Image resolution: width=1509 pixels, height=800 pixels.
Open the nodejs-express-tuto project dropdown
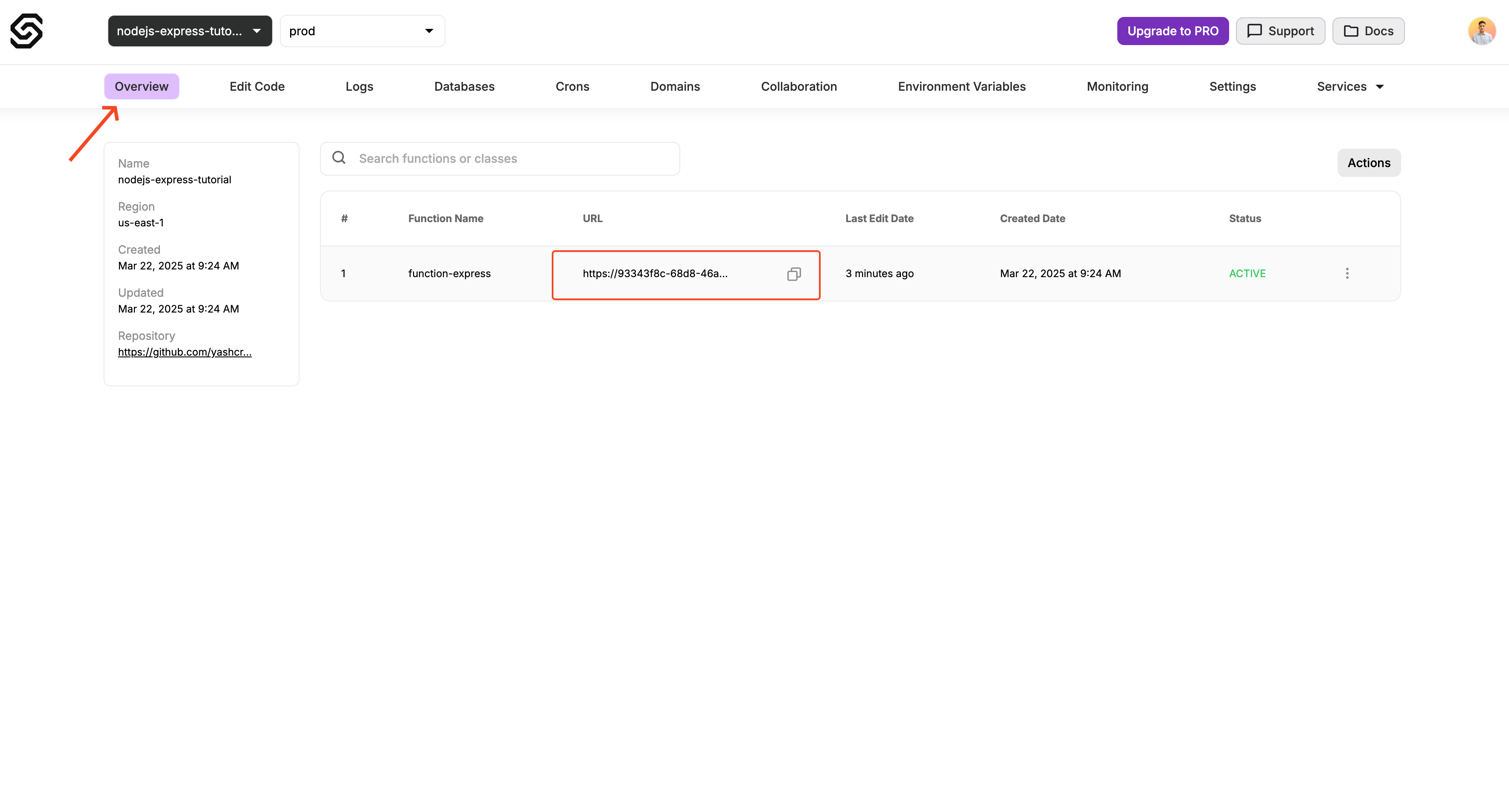click(189, 31)
